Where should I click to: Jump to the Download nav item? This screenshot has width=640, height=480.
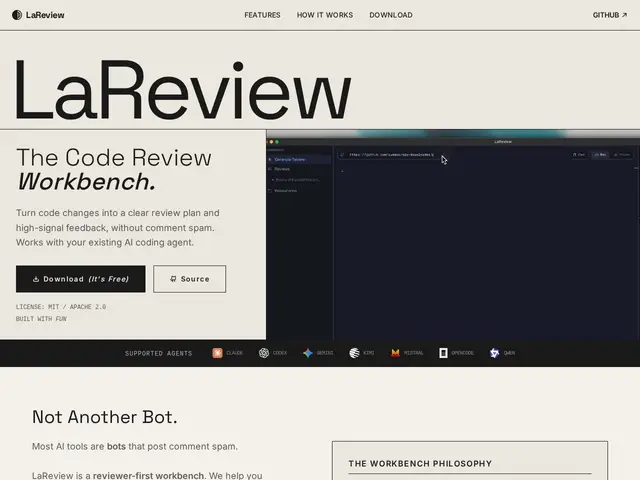coord(391,15)
